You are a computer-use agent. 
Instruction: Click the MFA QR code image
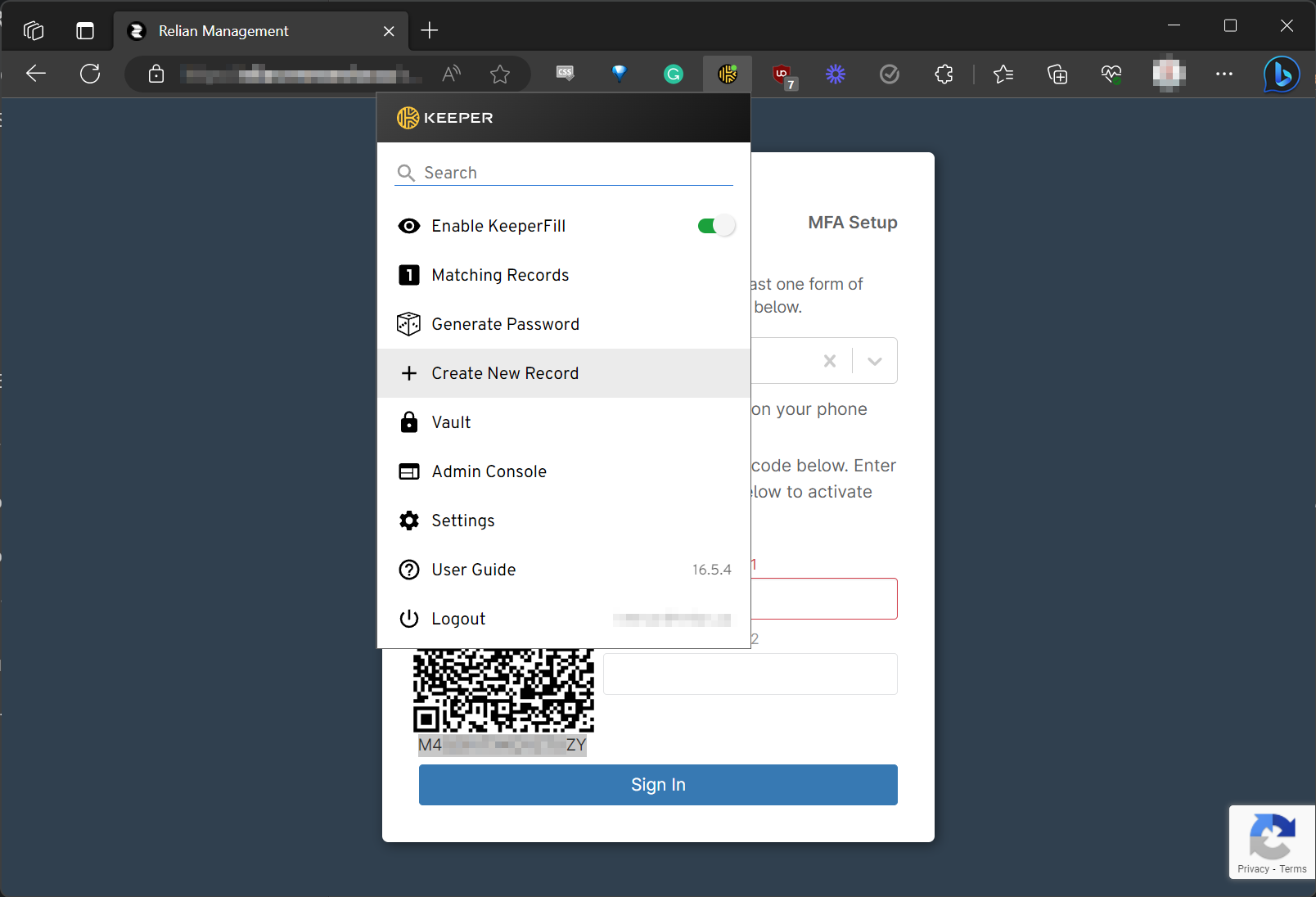(503, 691)
